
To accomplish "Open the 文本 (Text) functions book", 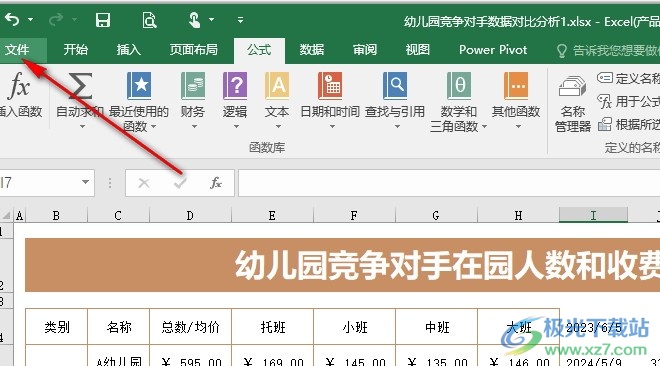I will pos(277,100).
